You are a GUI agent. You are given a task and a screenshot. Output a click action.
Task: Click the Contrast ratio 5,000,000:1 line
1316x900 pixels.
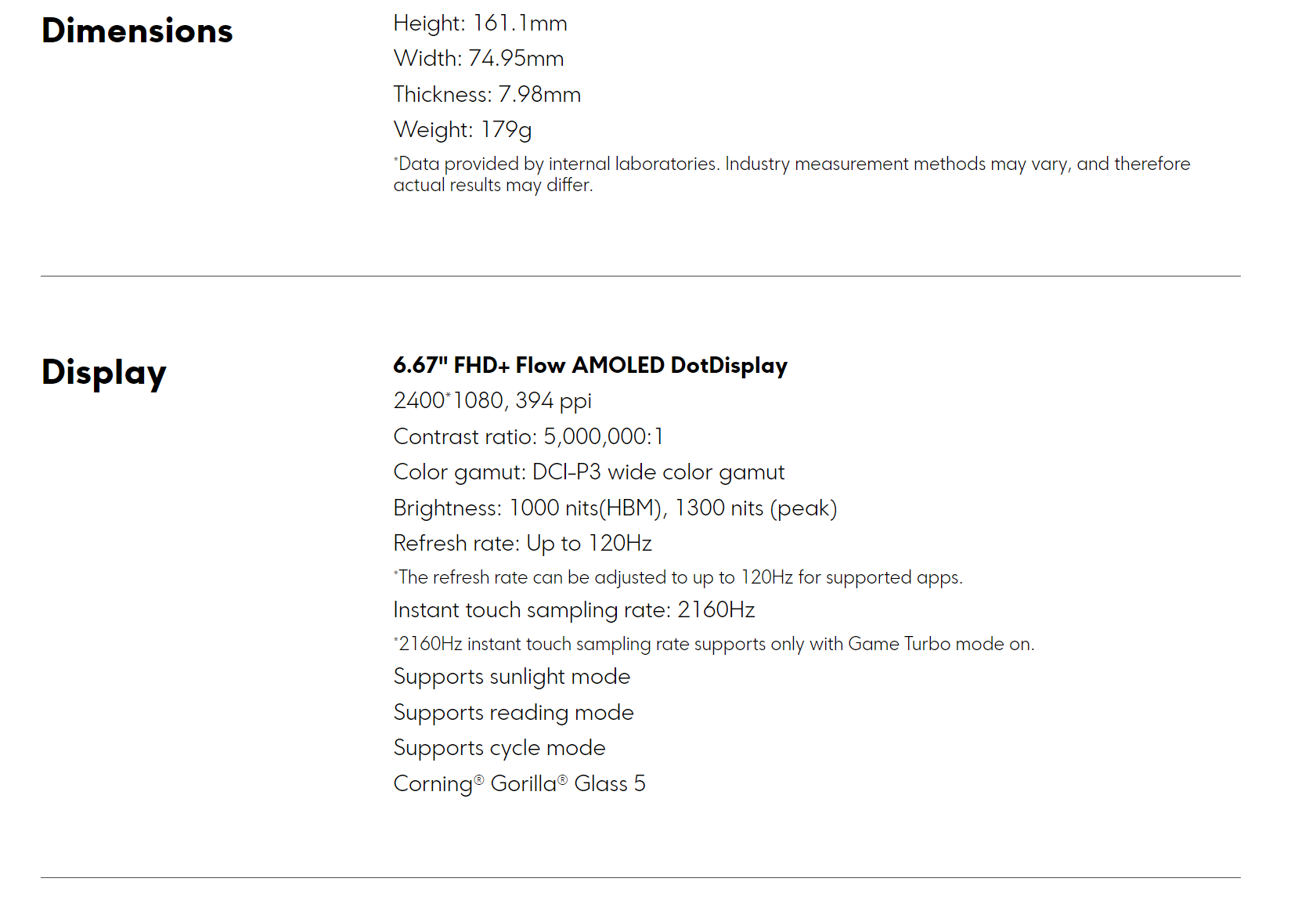coord(528,437)
